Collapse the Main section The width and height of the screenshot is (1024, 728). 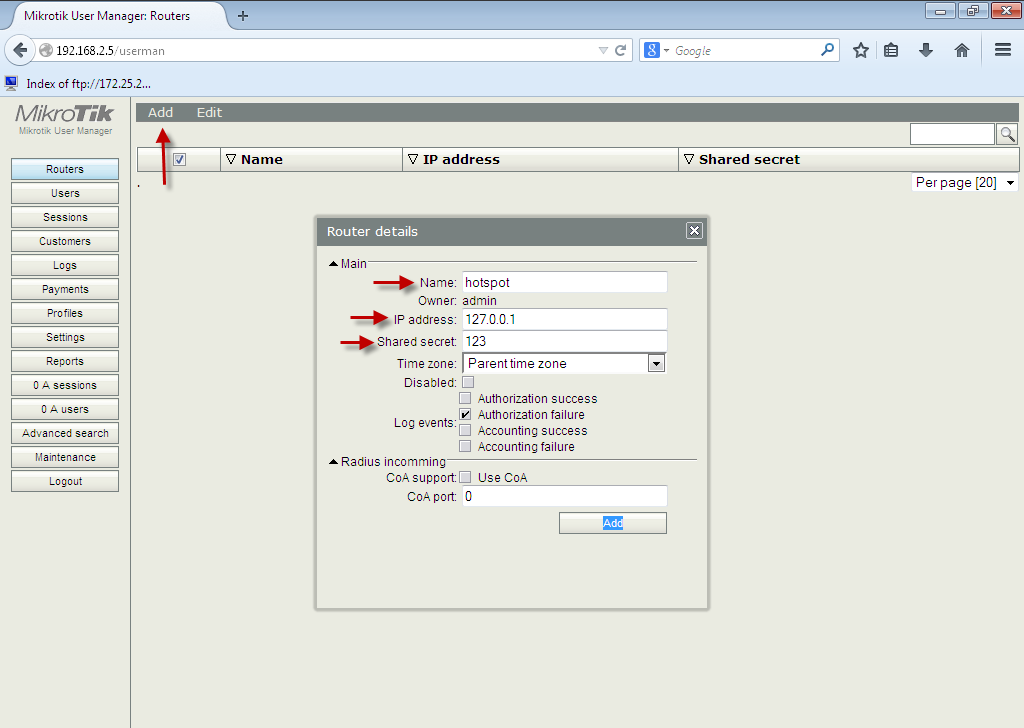(x=333, y=264)
